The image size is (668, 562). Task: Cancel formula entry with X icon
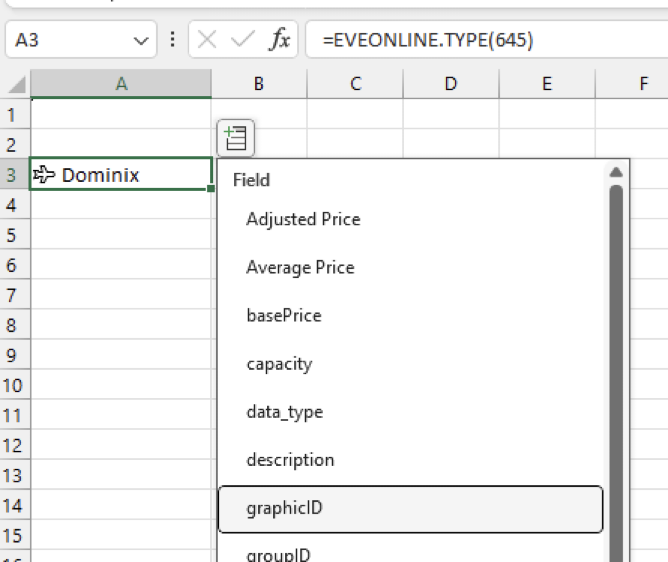207,40
